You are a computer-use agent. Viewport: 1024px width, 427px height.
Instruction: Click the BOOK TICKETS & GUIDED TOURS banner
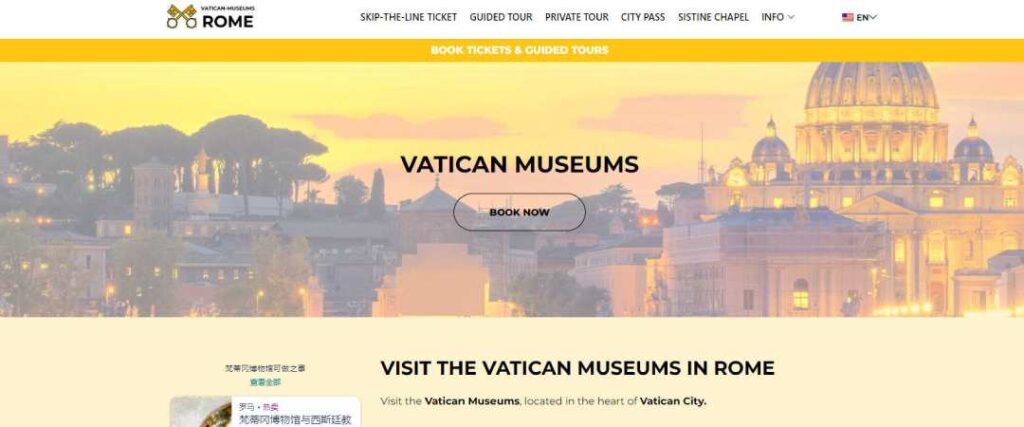(519, 50)
